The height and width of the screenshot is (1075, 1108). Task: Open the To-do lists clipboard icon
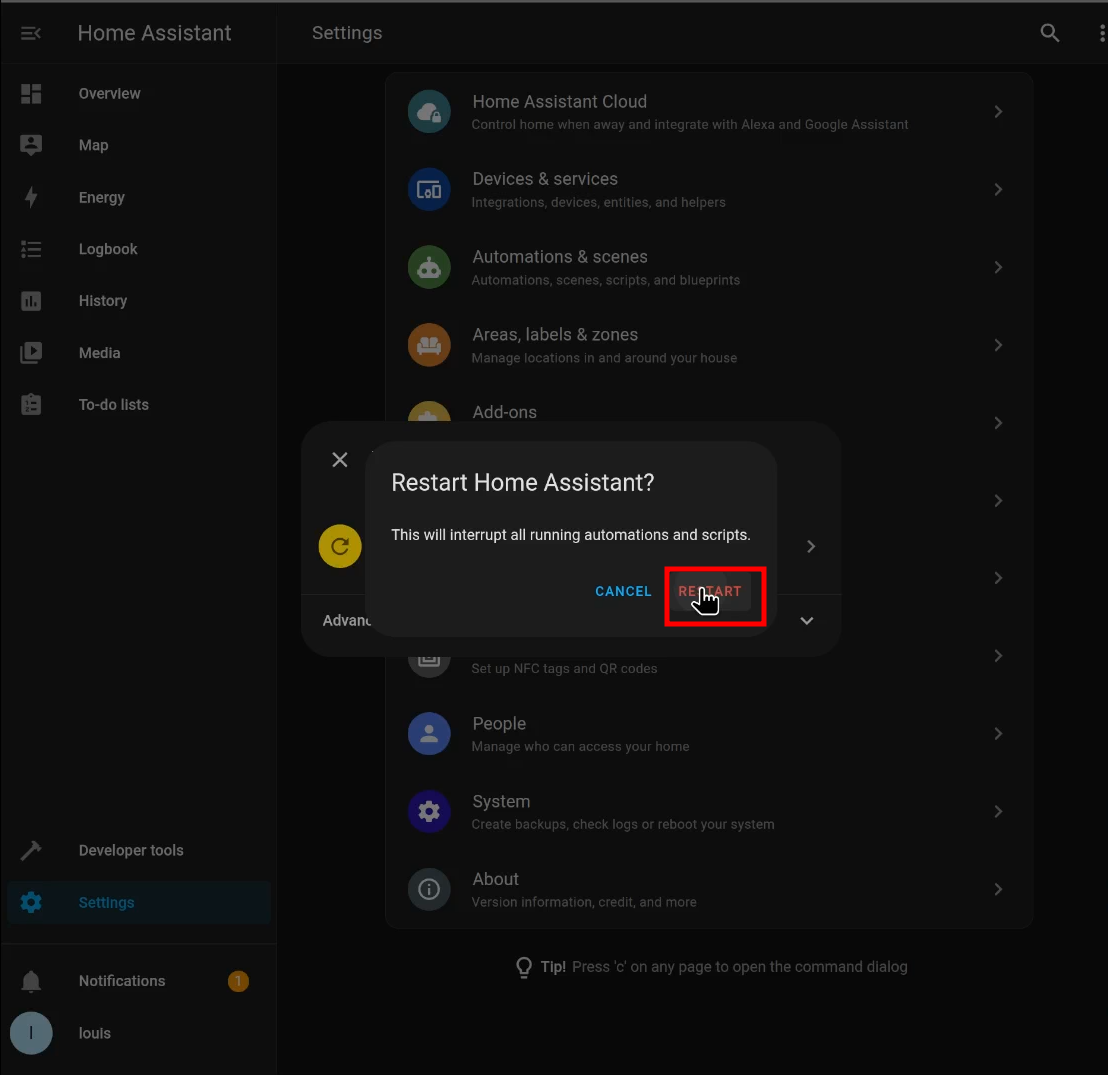click(x=31, y=404)
